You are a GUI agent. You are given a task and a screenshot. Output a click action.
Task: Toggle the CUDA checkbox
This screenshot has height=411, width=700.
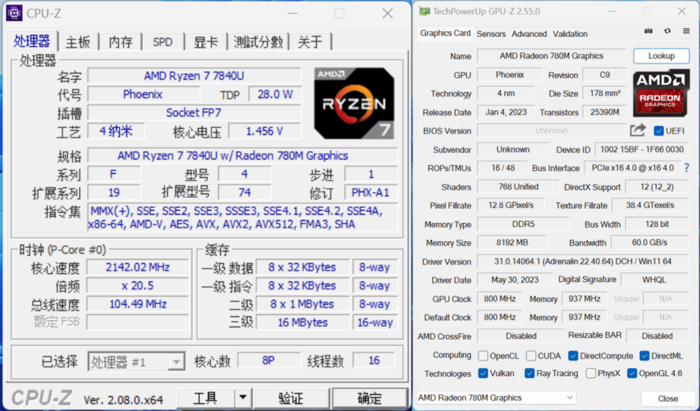(x=530, y=356)
